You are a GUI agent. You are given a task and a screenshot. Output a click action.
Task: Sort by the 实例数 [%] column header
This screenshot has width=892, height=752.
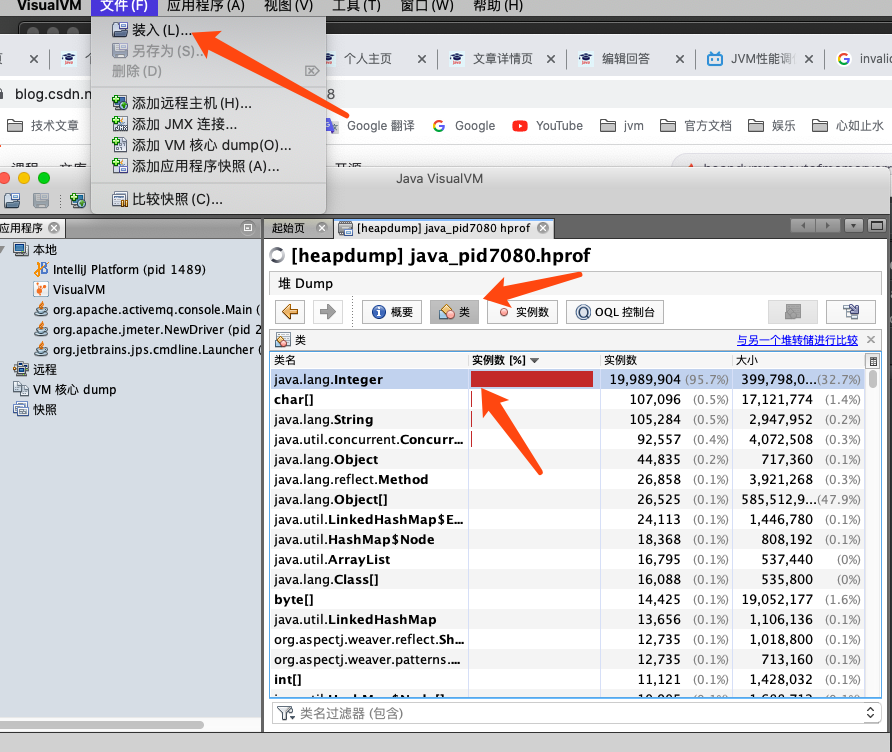[534, 360]
